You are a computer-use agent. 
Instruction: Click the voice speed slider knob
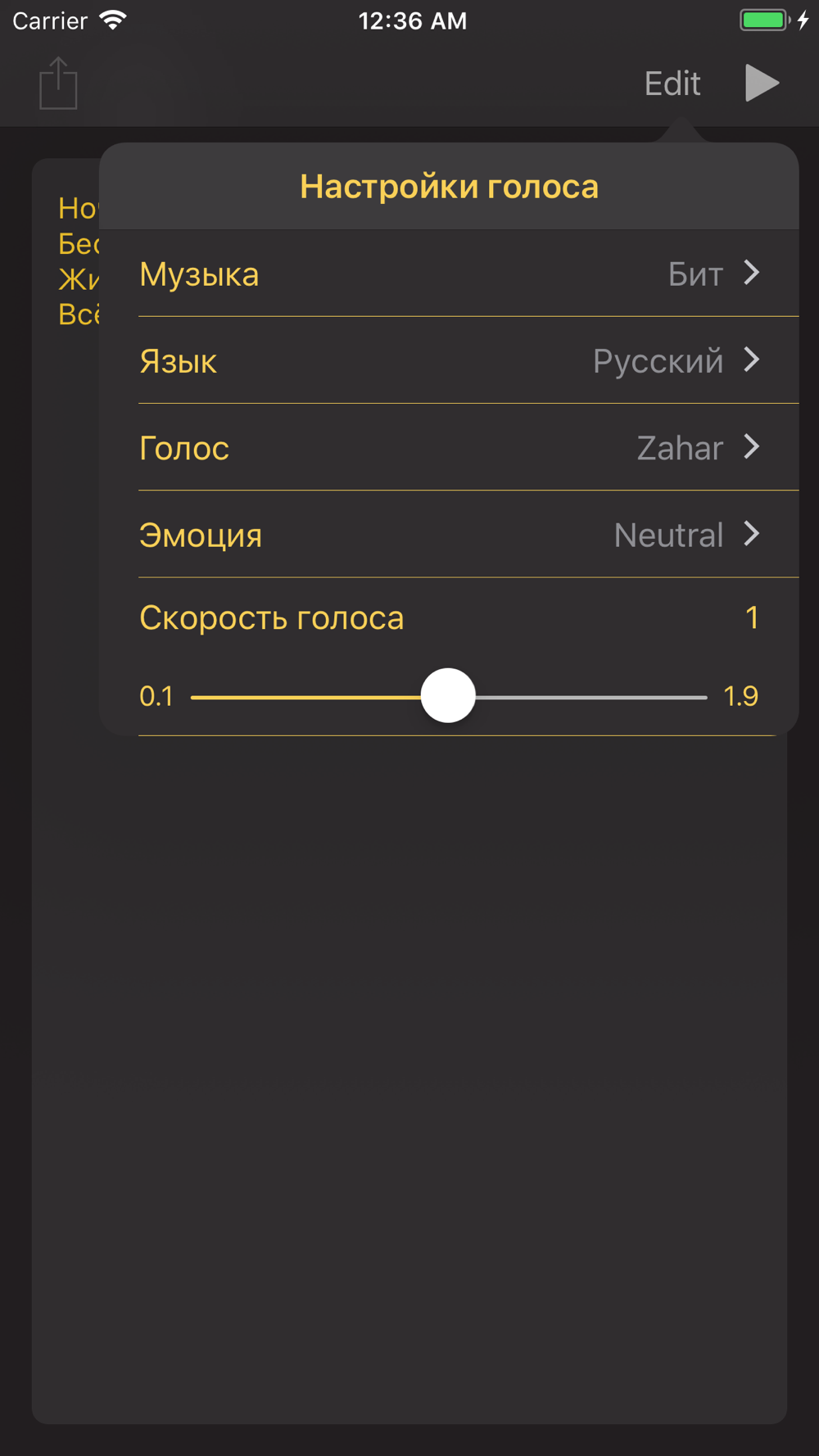[448, 696]
